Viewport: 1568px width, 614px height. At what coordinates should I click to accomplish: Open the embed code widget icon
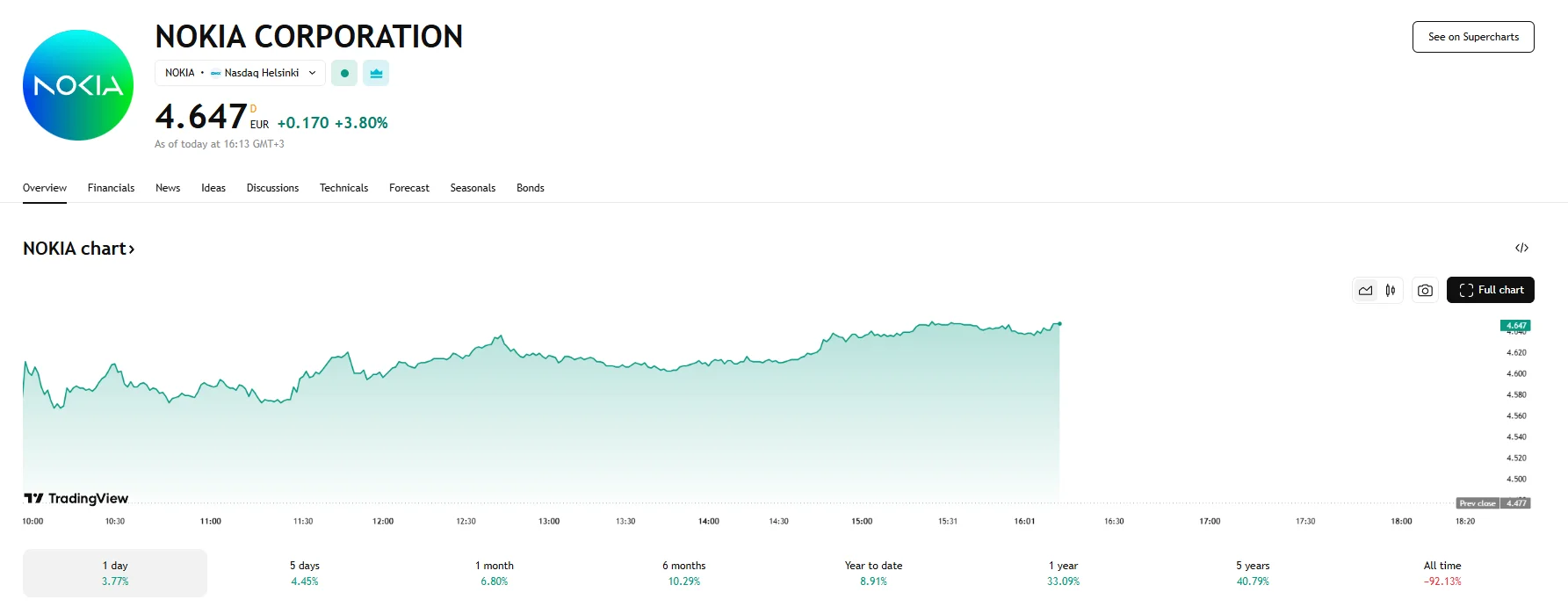tap(1521, 248)
